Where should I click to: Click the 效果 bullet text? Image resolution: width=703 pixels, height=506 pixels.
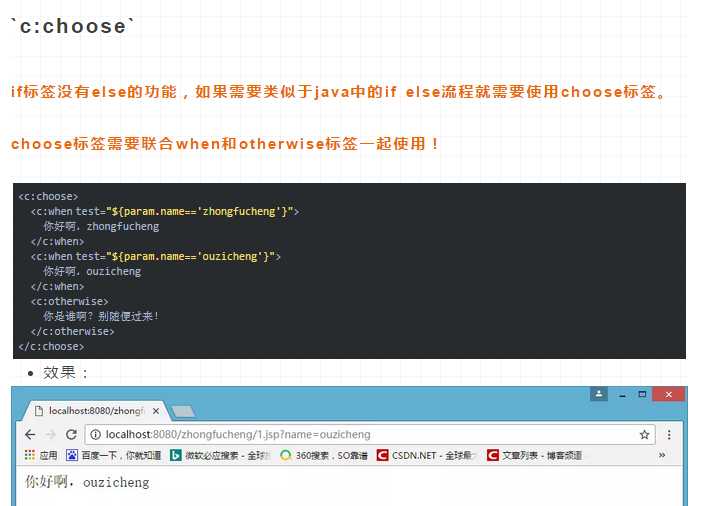click(x=65, y=372)
